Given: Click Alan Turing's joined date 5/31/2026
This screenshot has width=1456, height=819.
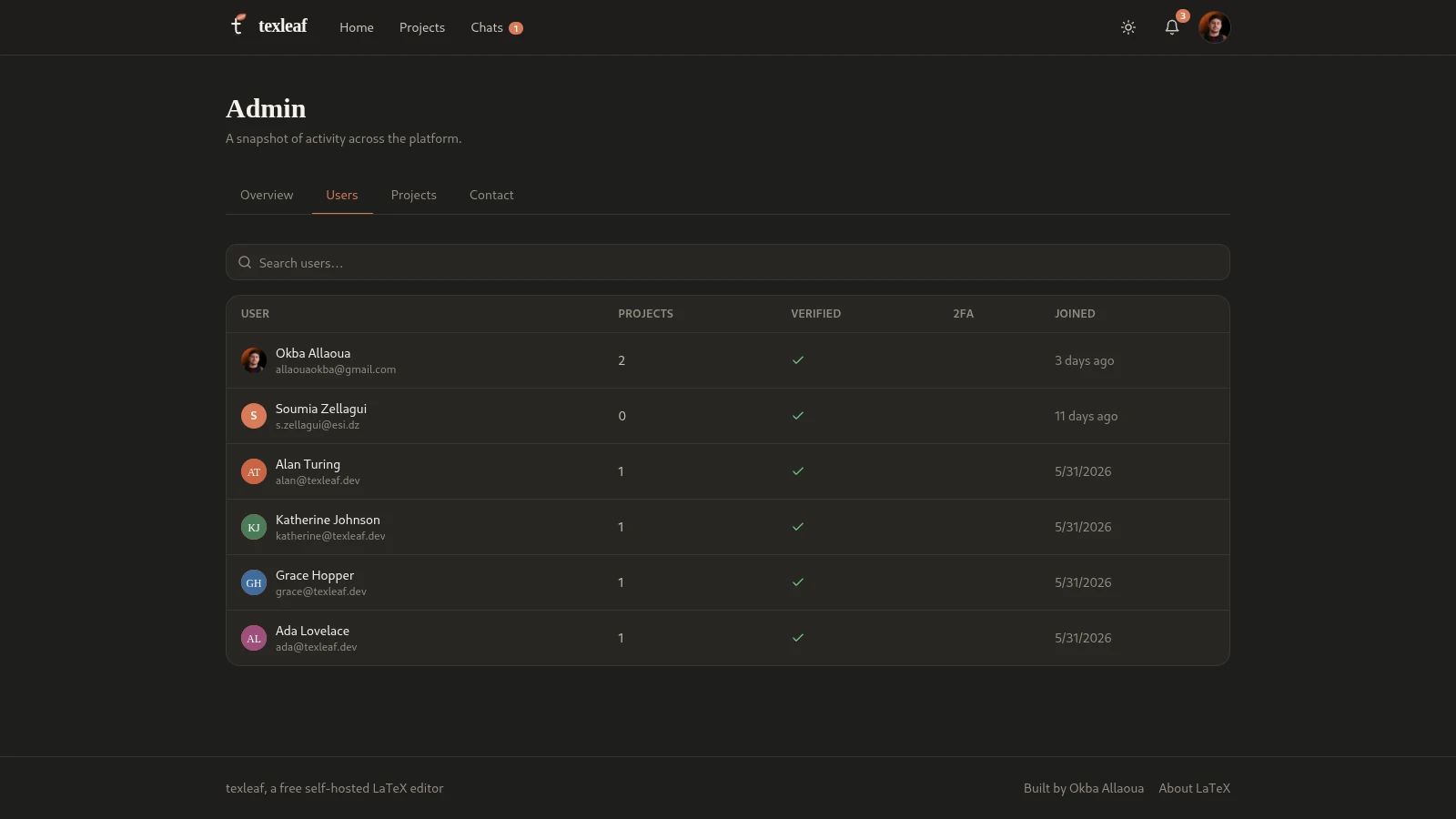Looking at the screenshot, I should 1083,471.
